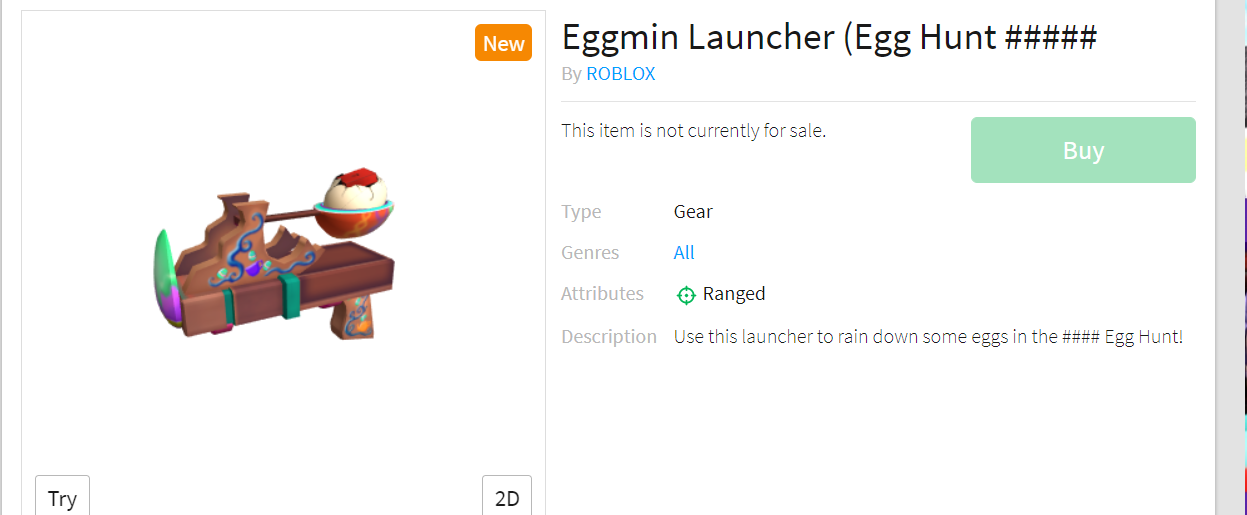Try on the Eggmin Launcher gear
Viewport: 1247px width, 515px height.
point(62,496)
